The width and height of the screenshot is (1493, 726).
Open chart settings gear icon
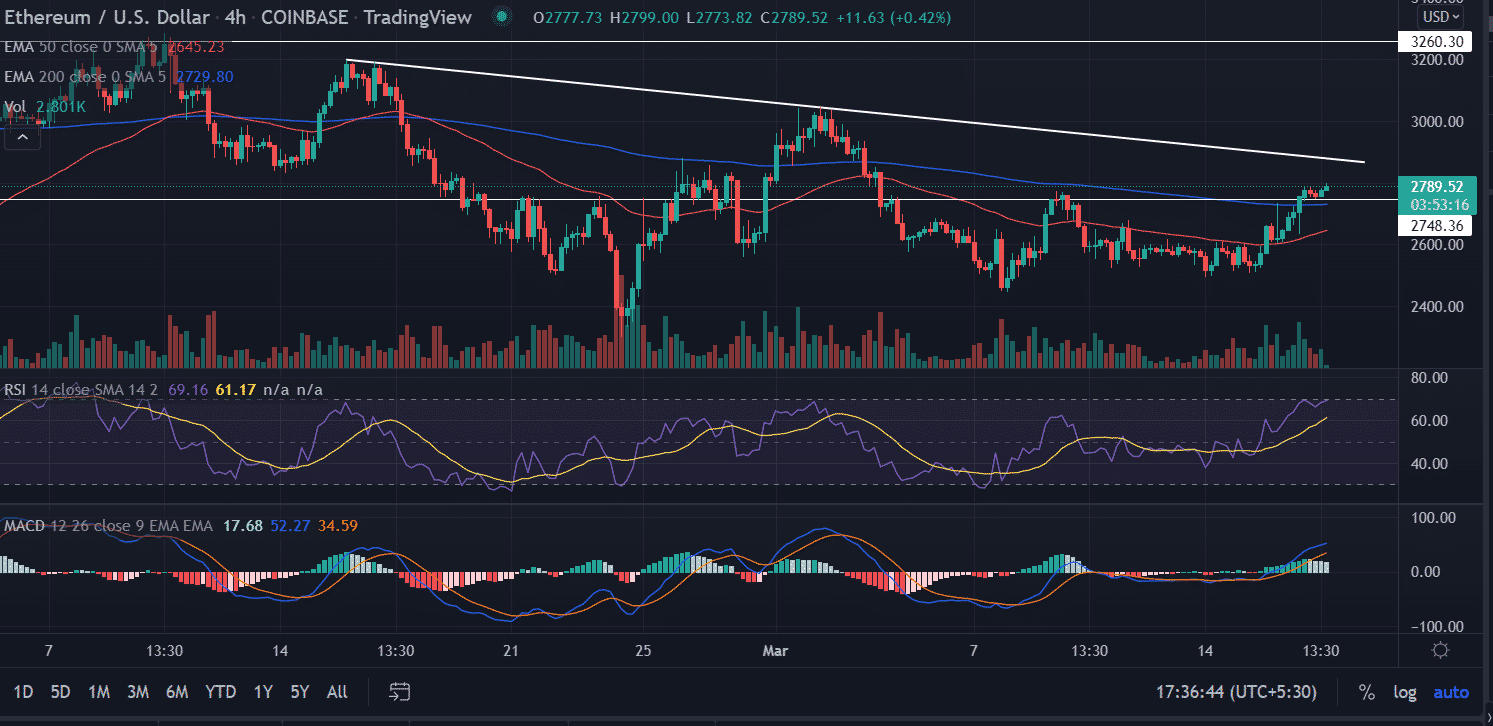click(1440, 650)
